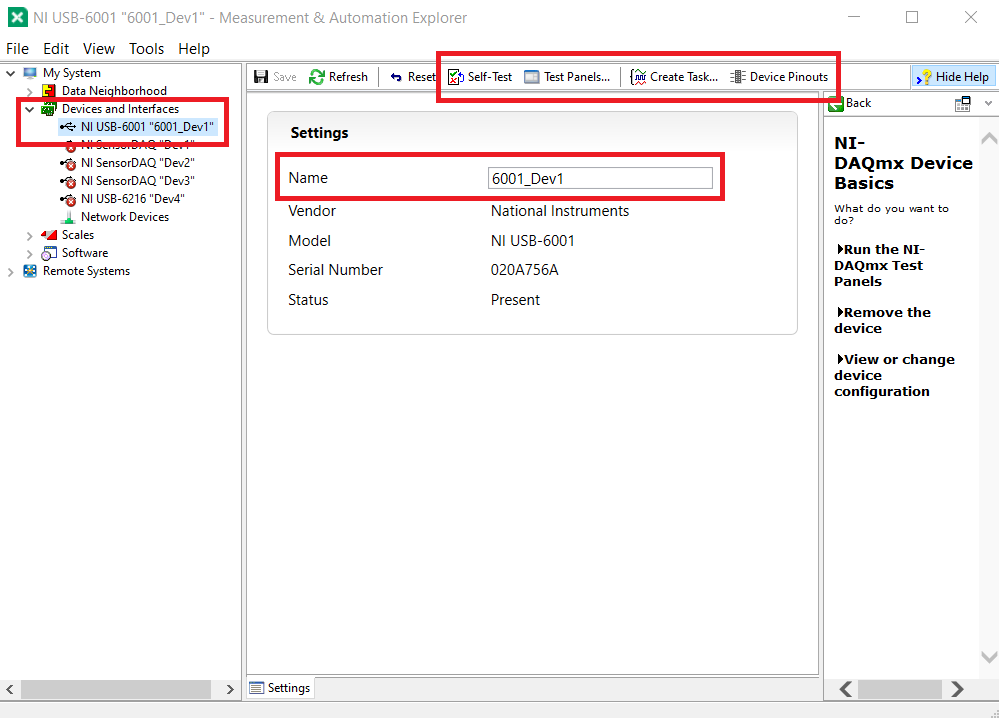Open Device Pinouts diagram

tap(779, 77)
